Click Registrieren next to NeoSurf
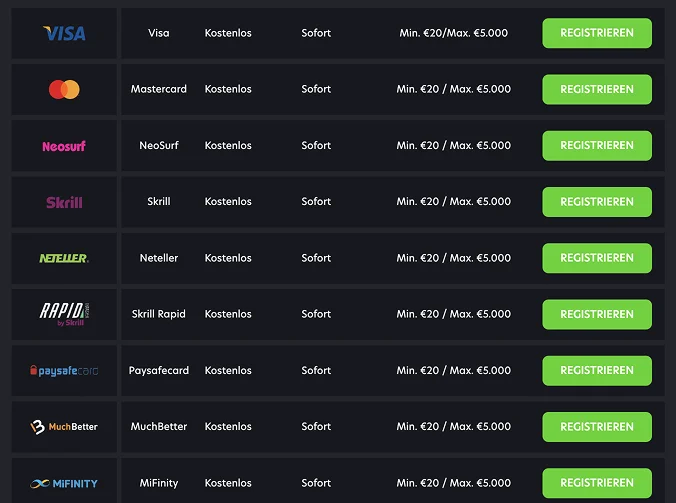Viewport: 676px width, 503px height. [x=597, y=145]
